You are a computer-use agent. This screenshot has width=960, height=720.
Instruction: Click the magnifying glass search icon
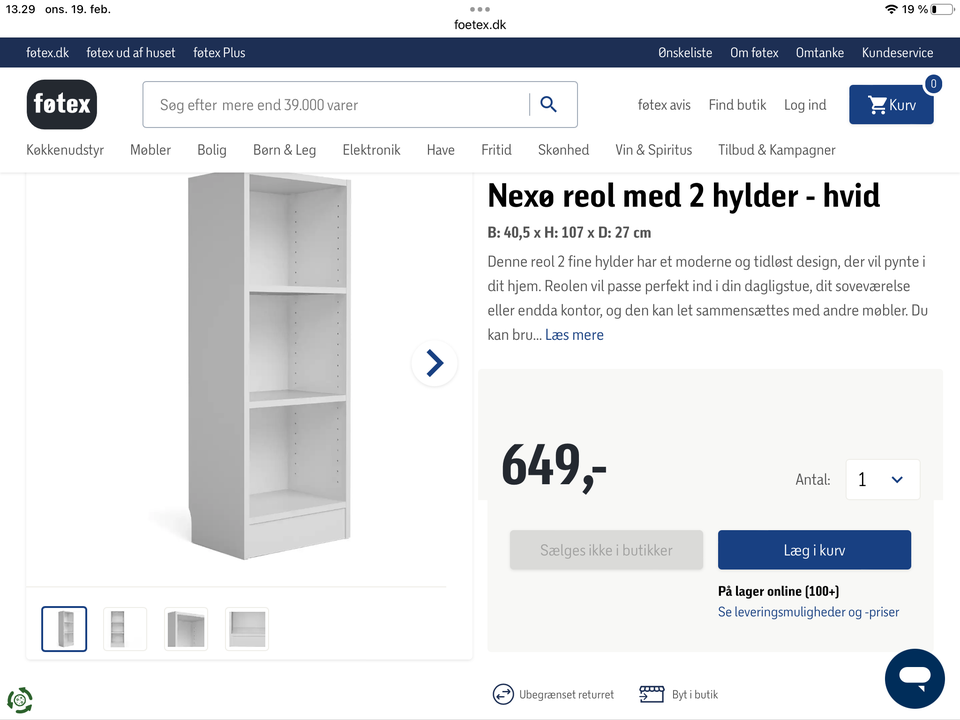[548, 104]
